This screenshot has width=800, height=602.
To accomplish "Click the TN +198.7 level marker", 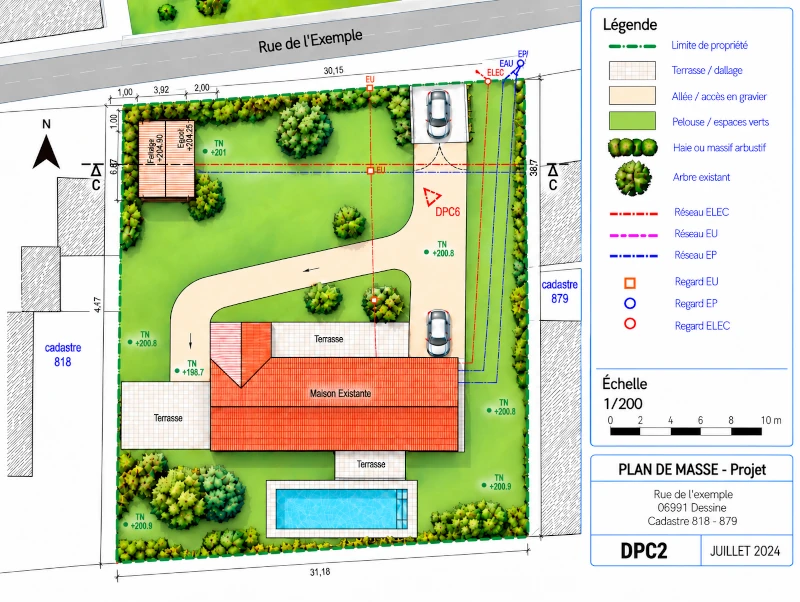I will click(189, 368).
